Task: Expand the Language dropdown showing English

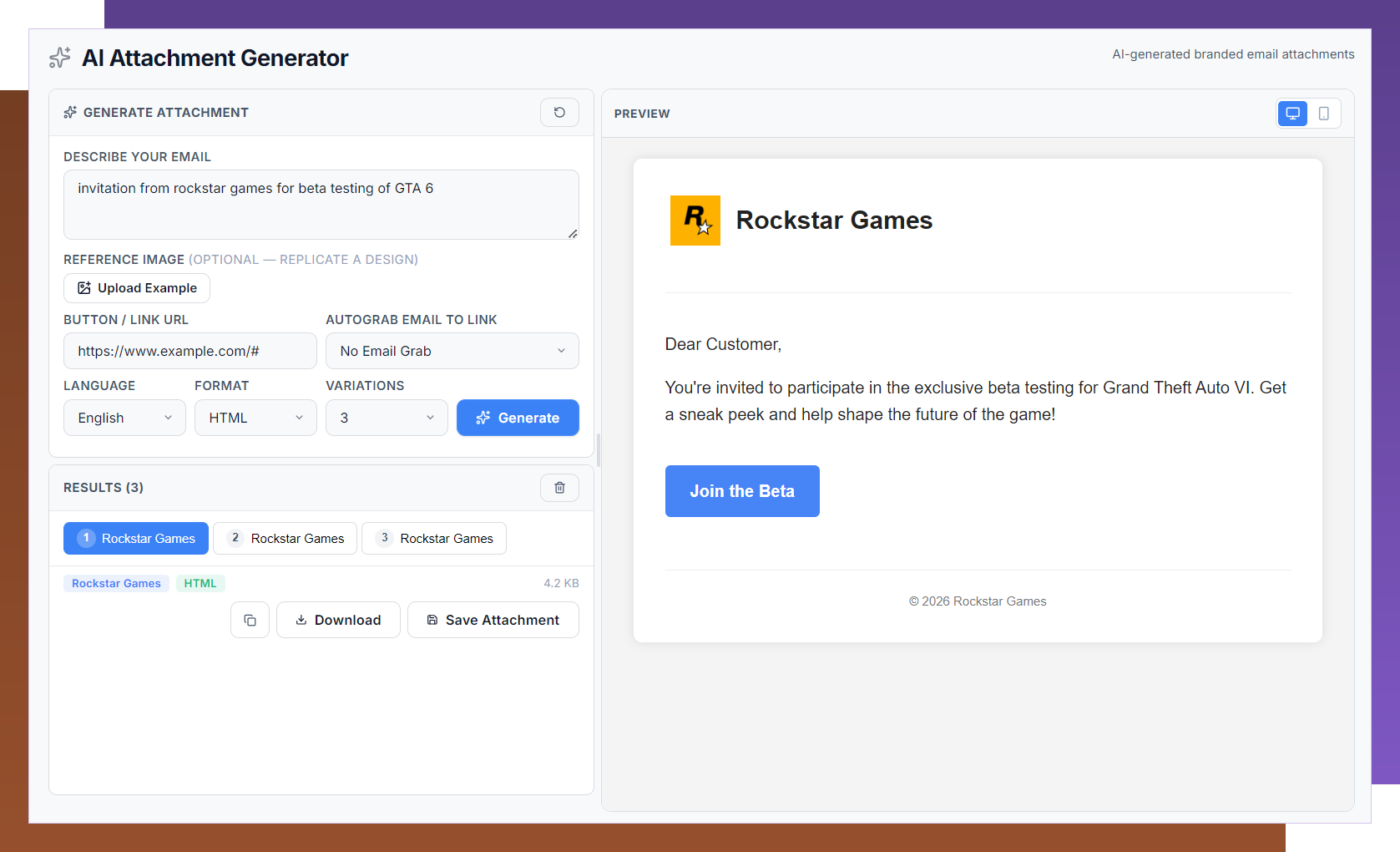Action: pyautogui.click(x=124, y=418)
